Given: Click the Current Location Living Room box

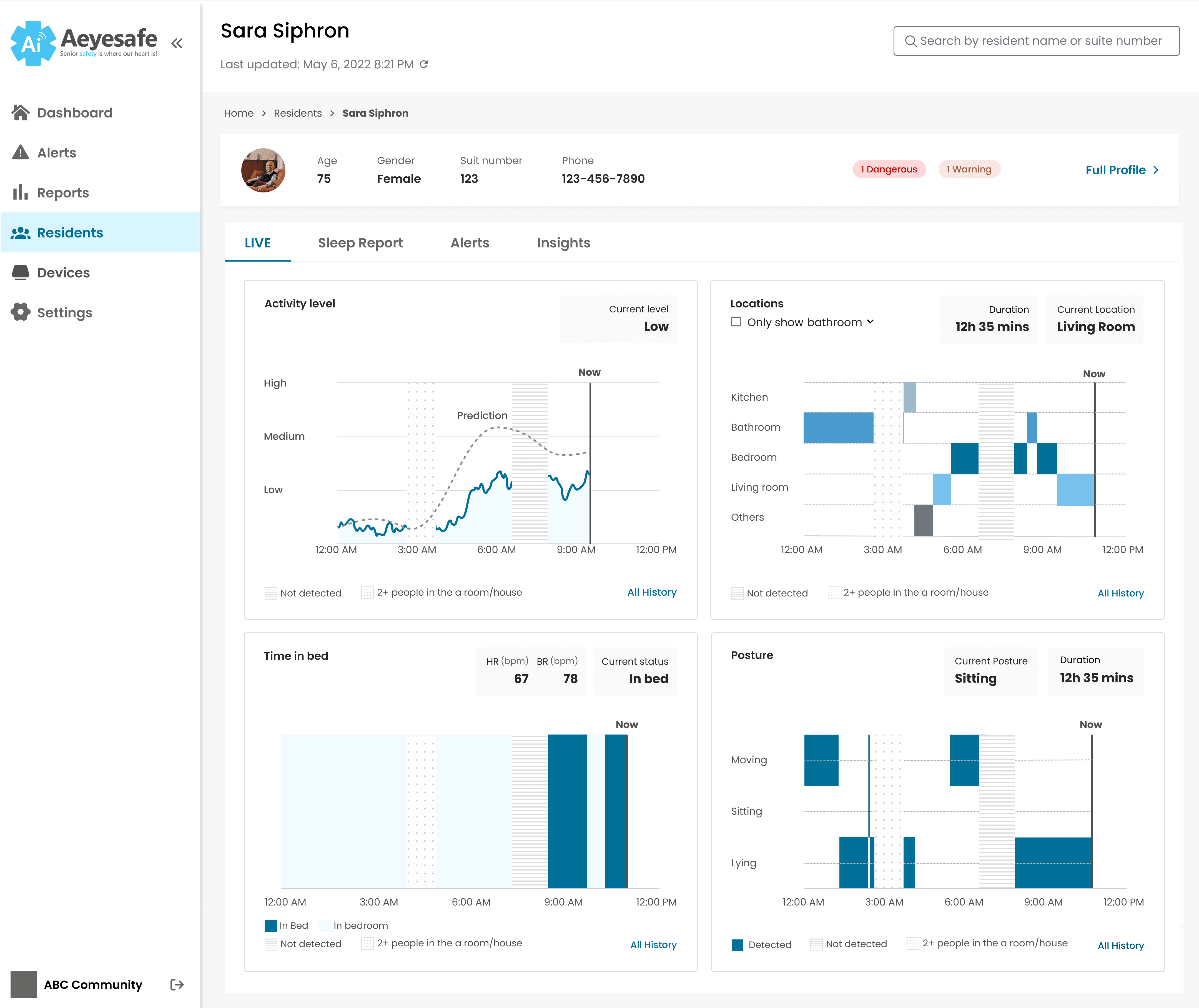Looking at the screenshot, I should pyautogui.click(x=1094, y=319).
